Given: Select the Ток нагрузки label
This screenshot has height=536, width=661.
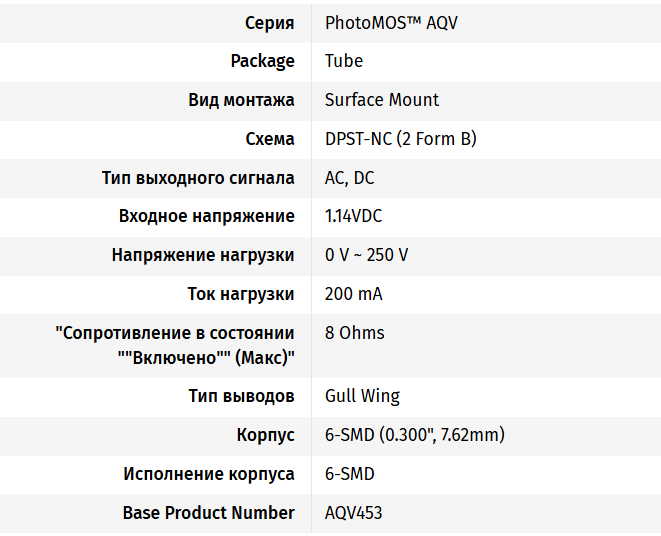Looking at the screenshot, I should [241, 294].
